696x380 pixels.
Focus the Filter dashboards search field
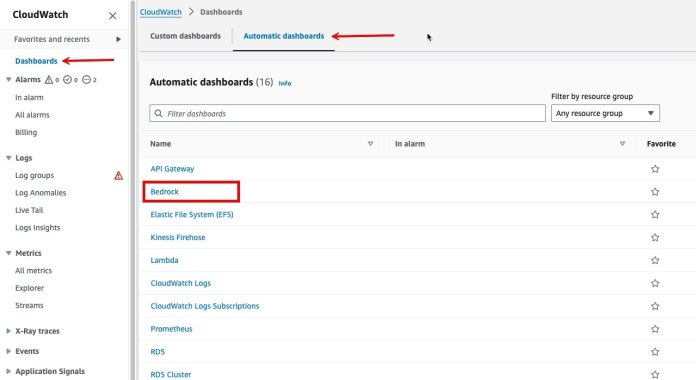tap(348, 113)
